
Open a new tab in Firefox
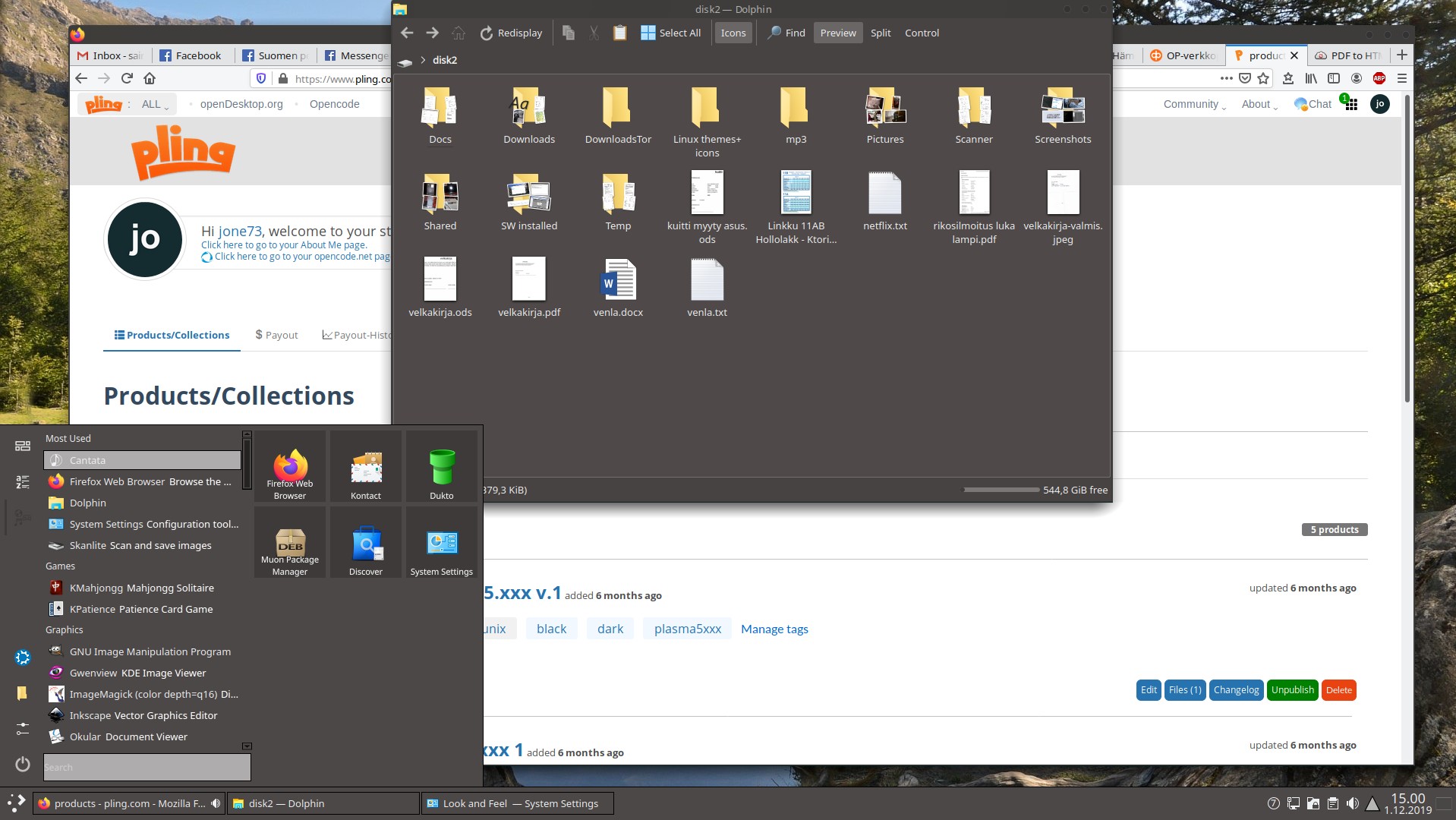(1401, 55)
